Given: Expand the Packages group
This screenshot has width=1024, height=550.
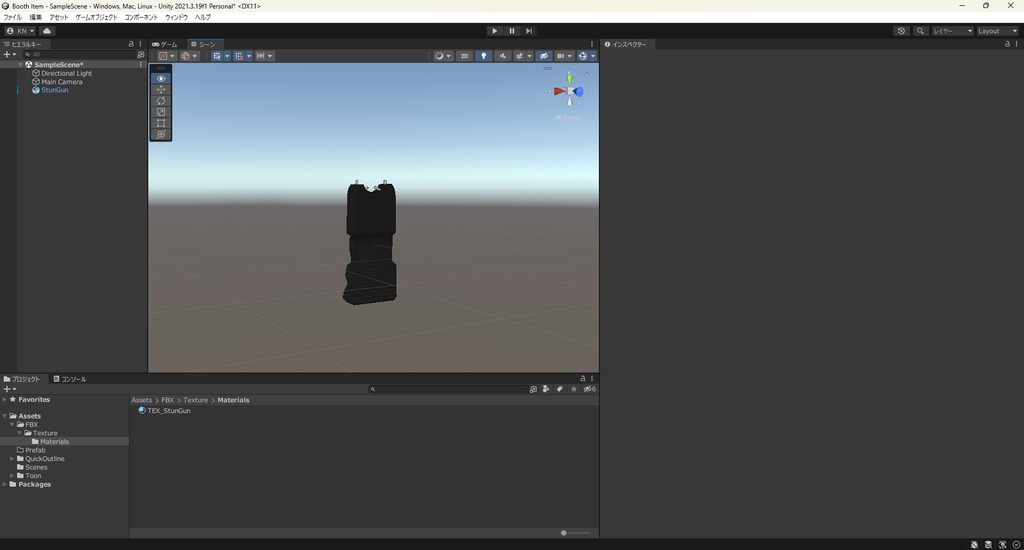Looking at the screenshot, I should pos(5,484).
